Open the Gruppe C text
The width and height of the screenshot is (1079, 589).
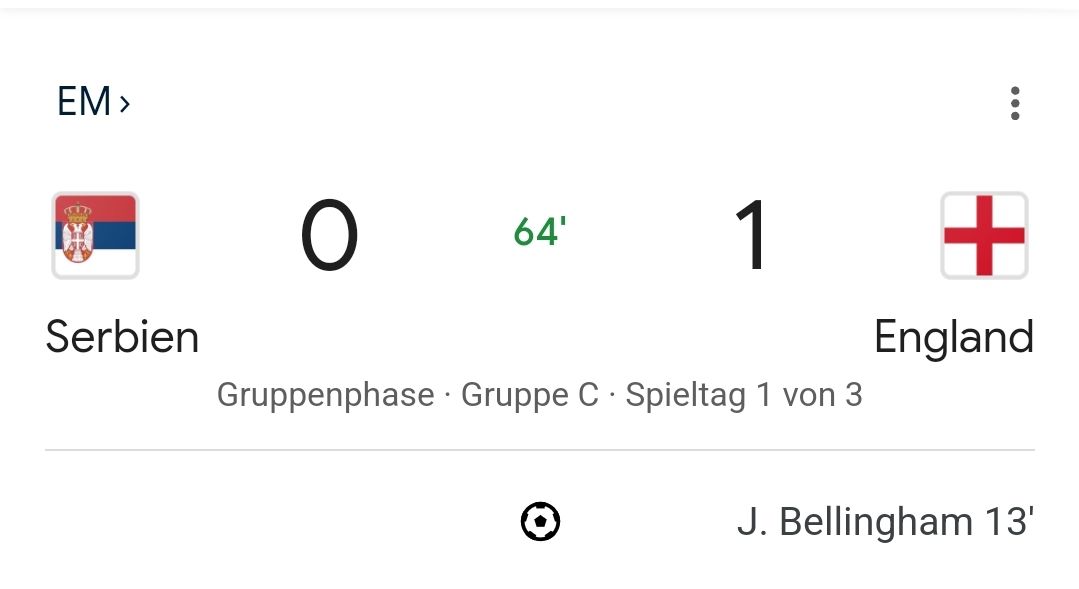click(529, 395)
